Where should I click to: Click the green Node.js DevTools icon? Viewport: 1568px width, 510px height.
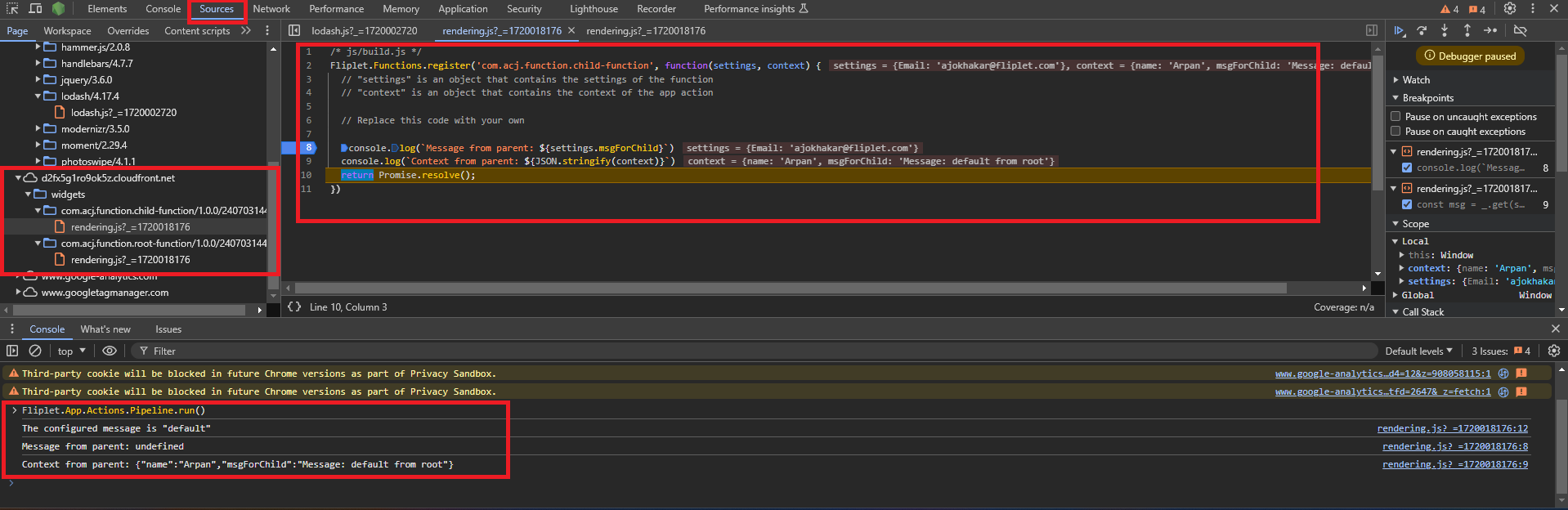tap(58, 9)
